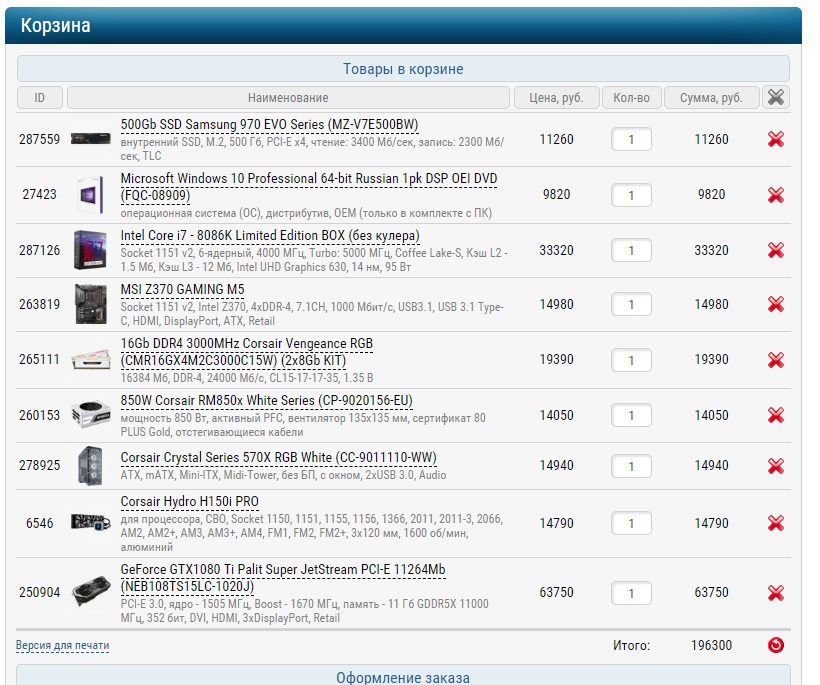Click the red recalculate icon next to total
820x685 pixels.
tap(776, 645)
